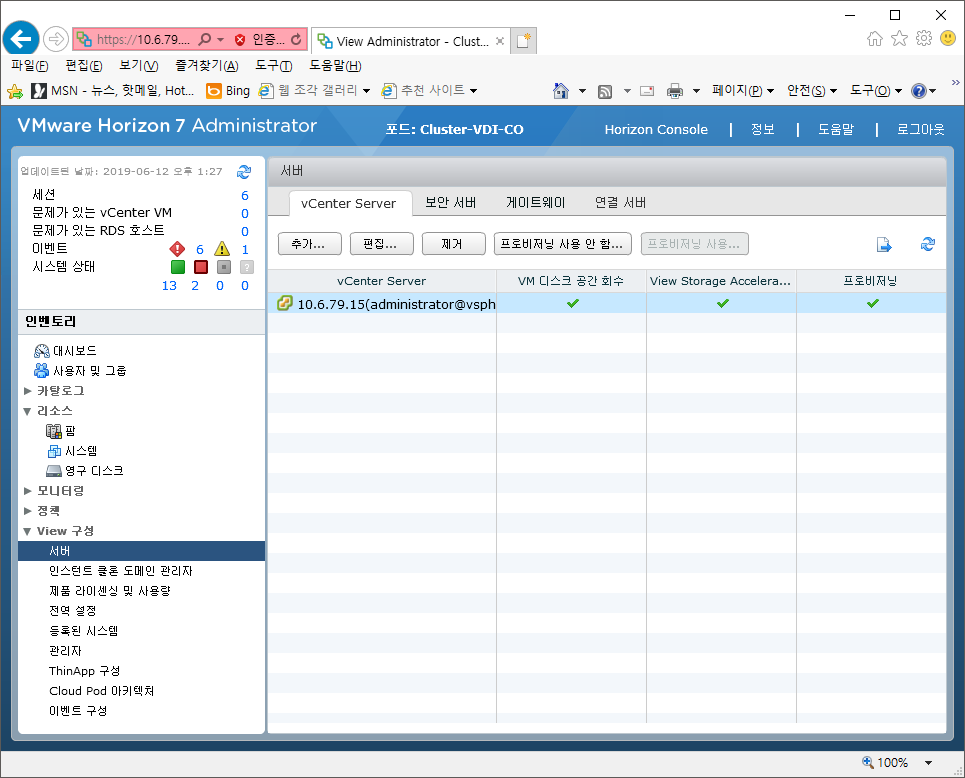Click the 편집... button
This screenshot has width=965, height=778.
(x=382, y=244)
